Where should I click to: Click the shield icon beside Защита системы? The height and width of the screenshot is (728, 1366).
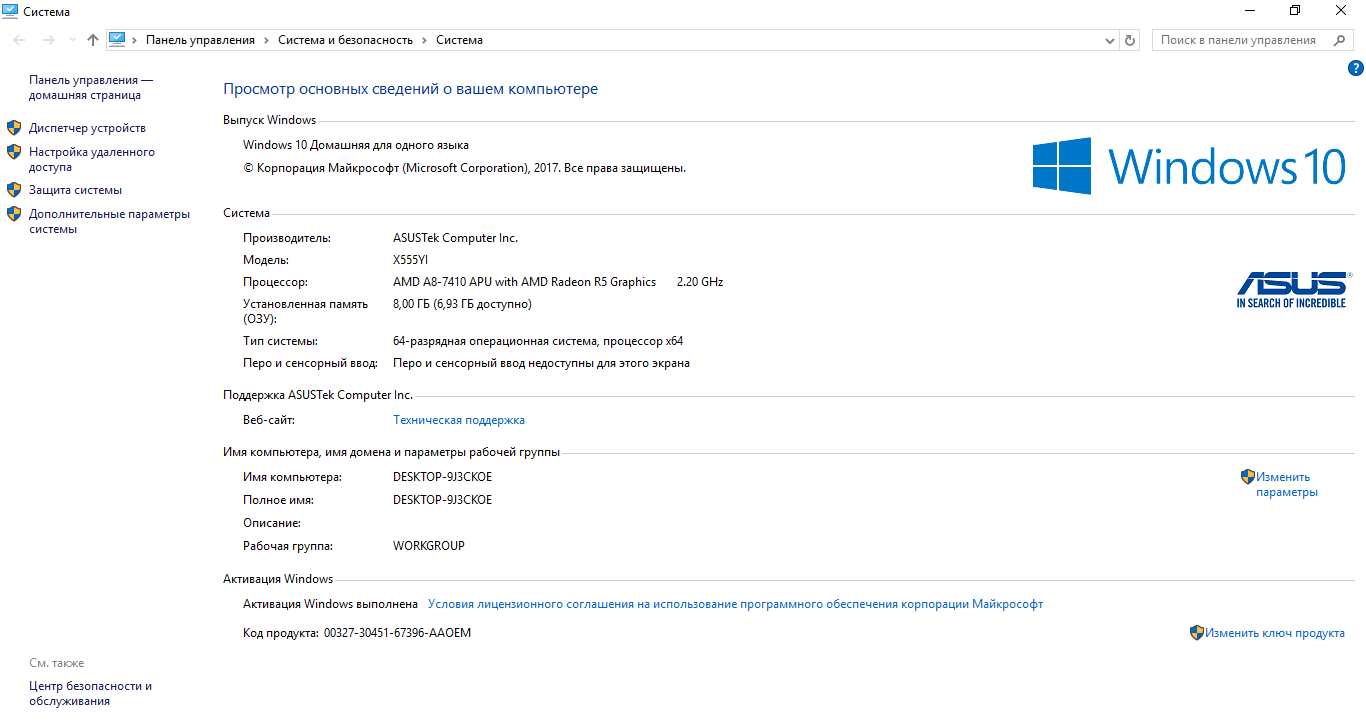pyautogui.click(x=14, y=190)
